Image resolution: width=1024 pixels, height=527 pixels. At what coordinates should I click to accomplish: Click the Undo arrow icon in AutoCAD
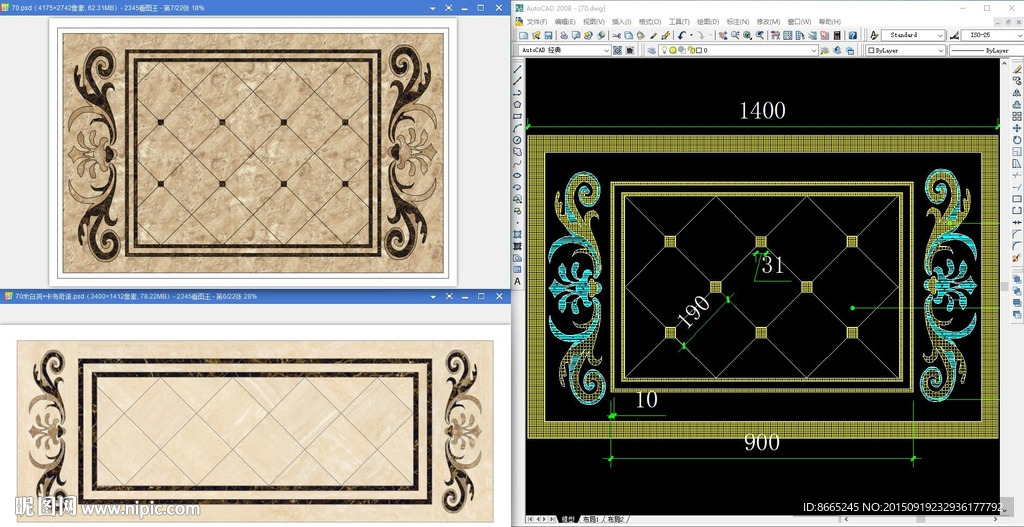681,35
